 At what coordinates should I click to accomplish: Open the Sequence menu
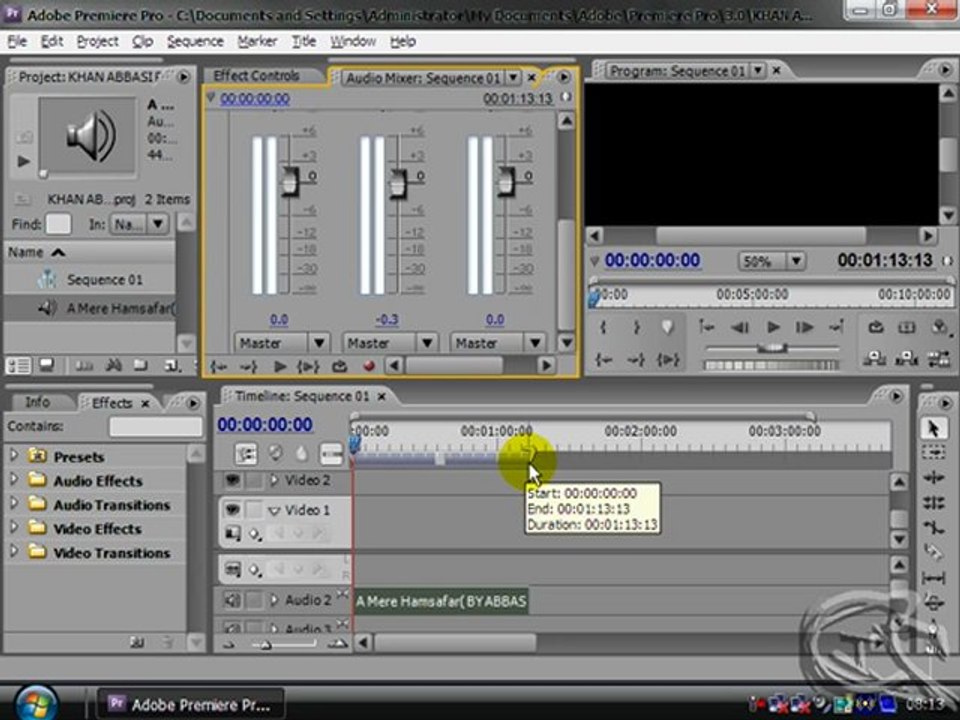tap(195, 42)
